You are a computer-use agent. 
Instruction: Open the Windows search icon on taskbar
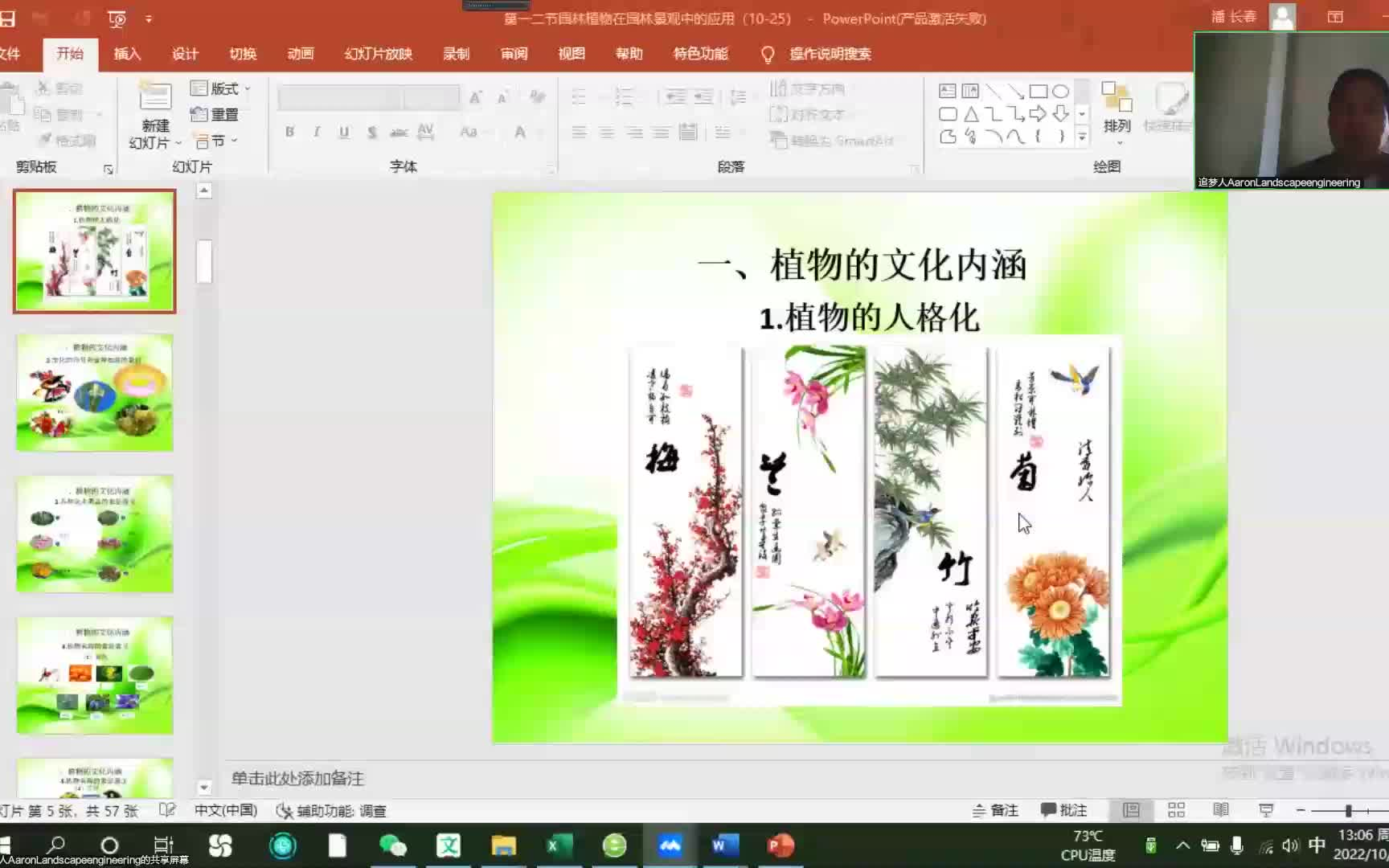point(56,845)
